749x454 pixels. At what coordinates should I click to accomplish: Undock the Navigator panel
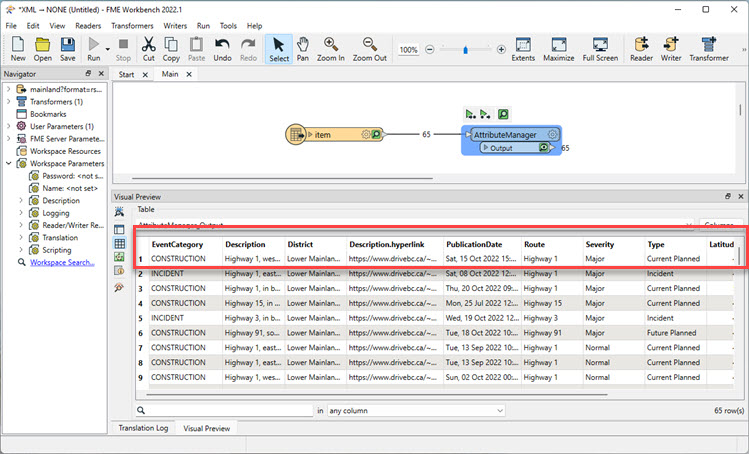88,74
